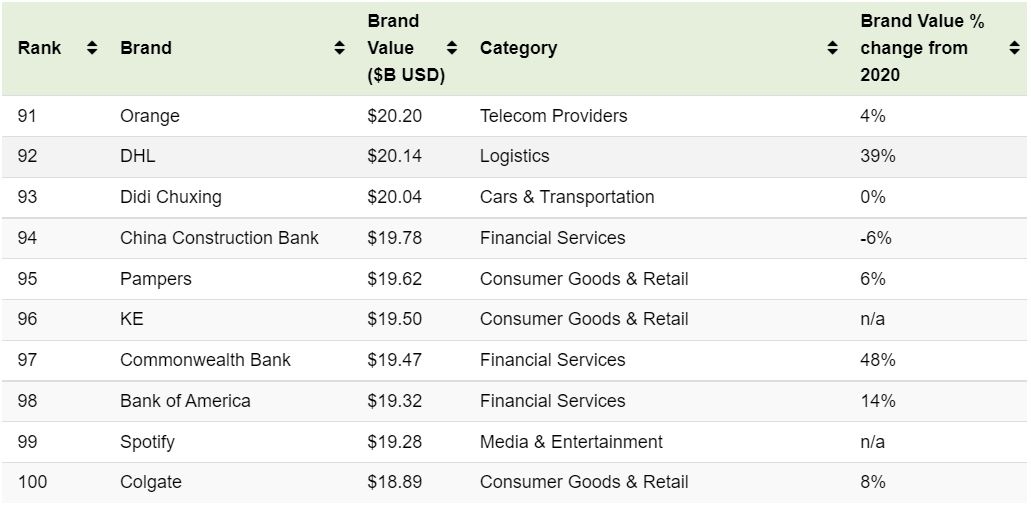Select Commonwealth Bank in the table
1031x510 pixels.
tap(205, 360)
